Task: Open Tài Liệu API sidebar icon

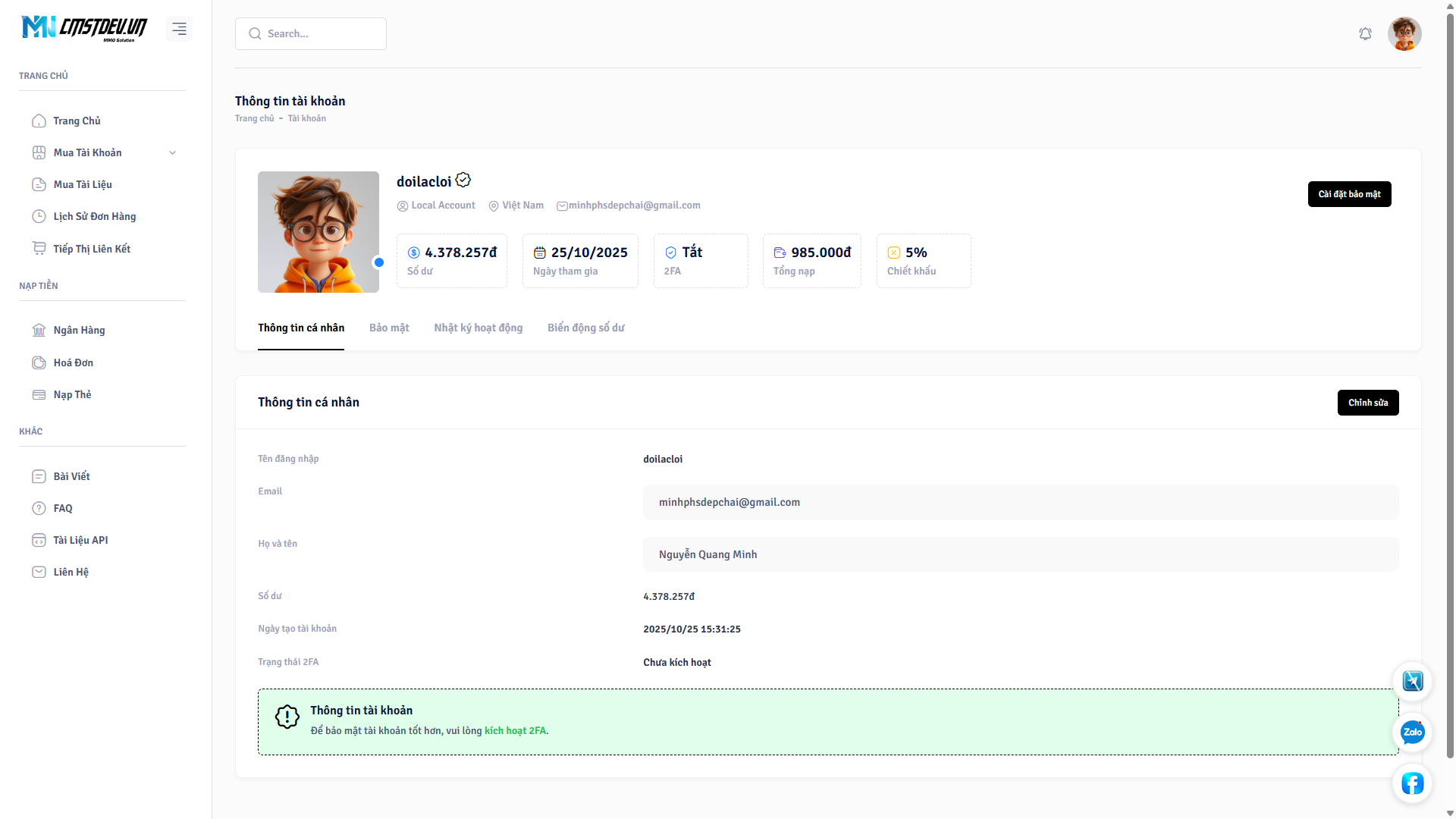Action: tap(39, 541)
